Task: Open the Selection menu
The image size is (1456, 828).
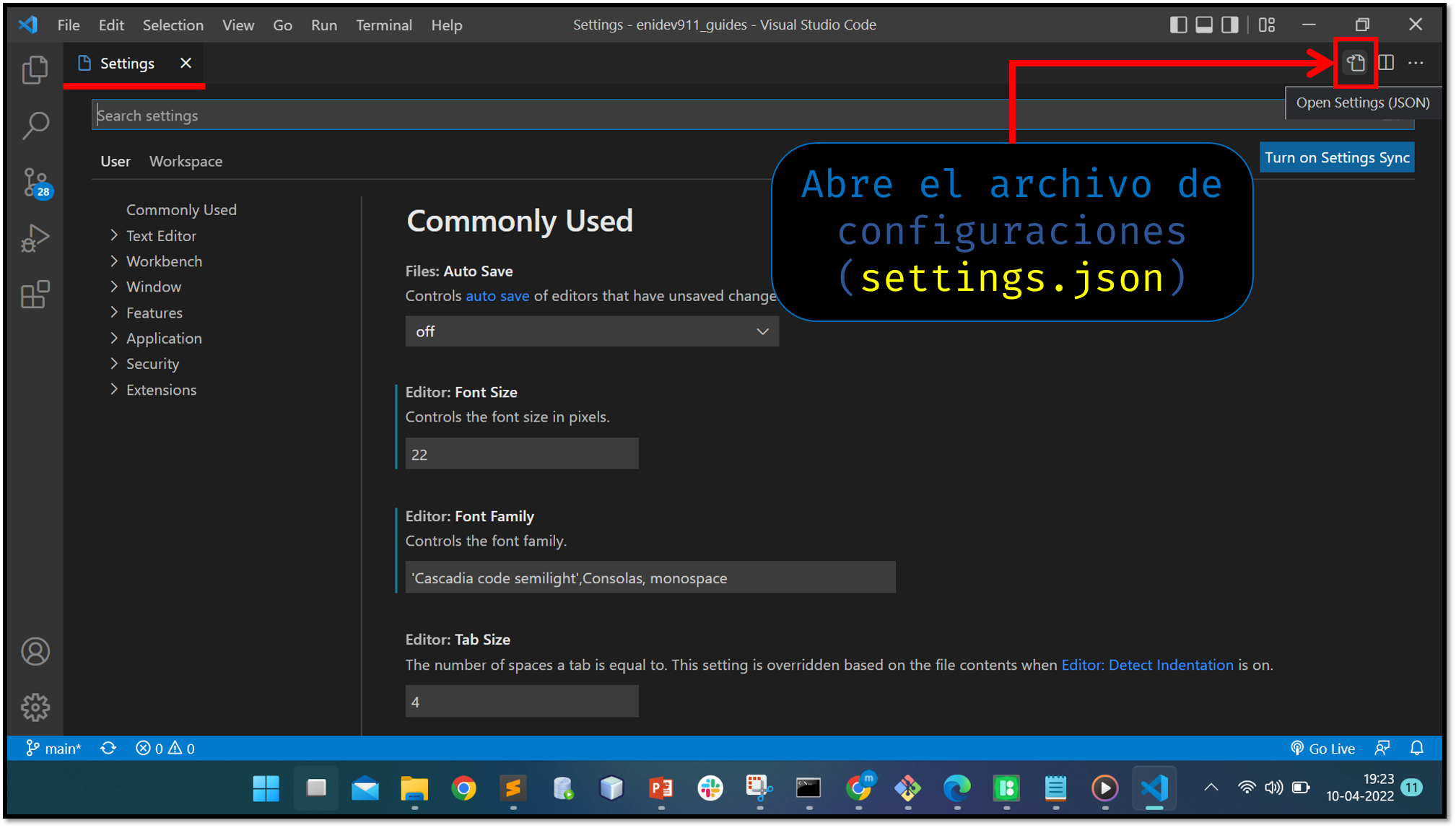Action: (x=173, y=25)
